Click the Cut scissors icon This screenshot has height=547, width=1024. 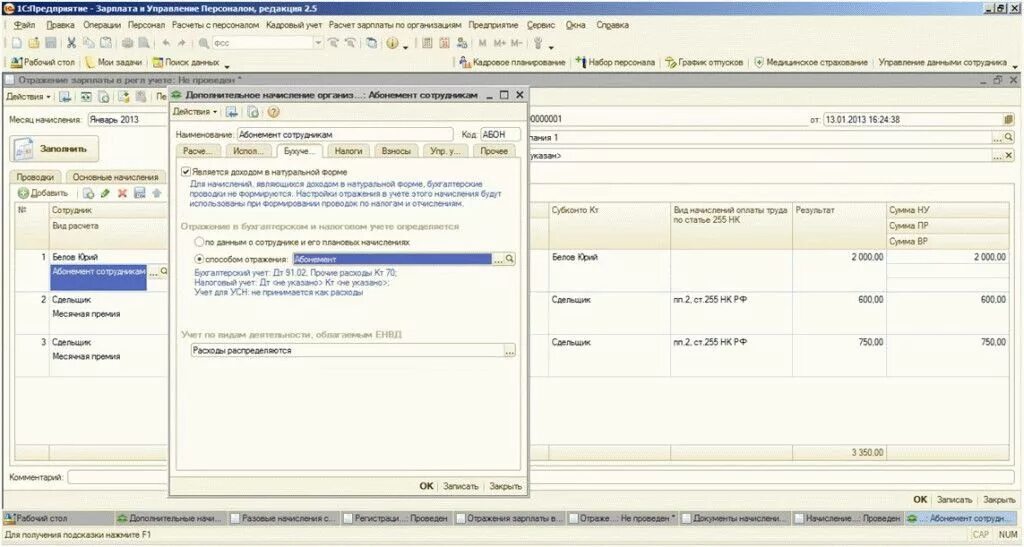coord(71,43)
